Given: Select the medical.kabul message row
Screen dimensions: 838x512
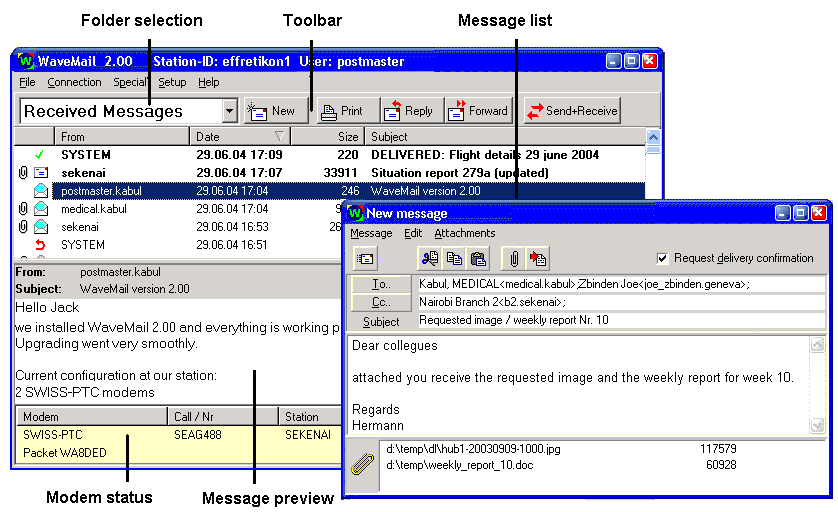Looking at the screenshot, I should 178,209.
